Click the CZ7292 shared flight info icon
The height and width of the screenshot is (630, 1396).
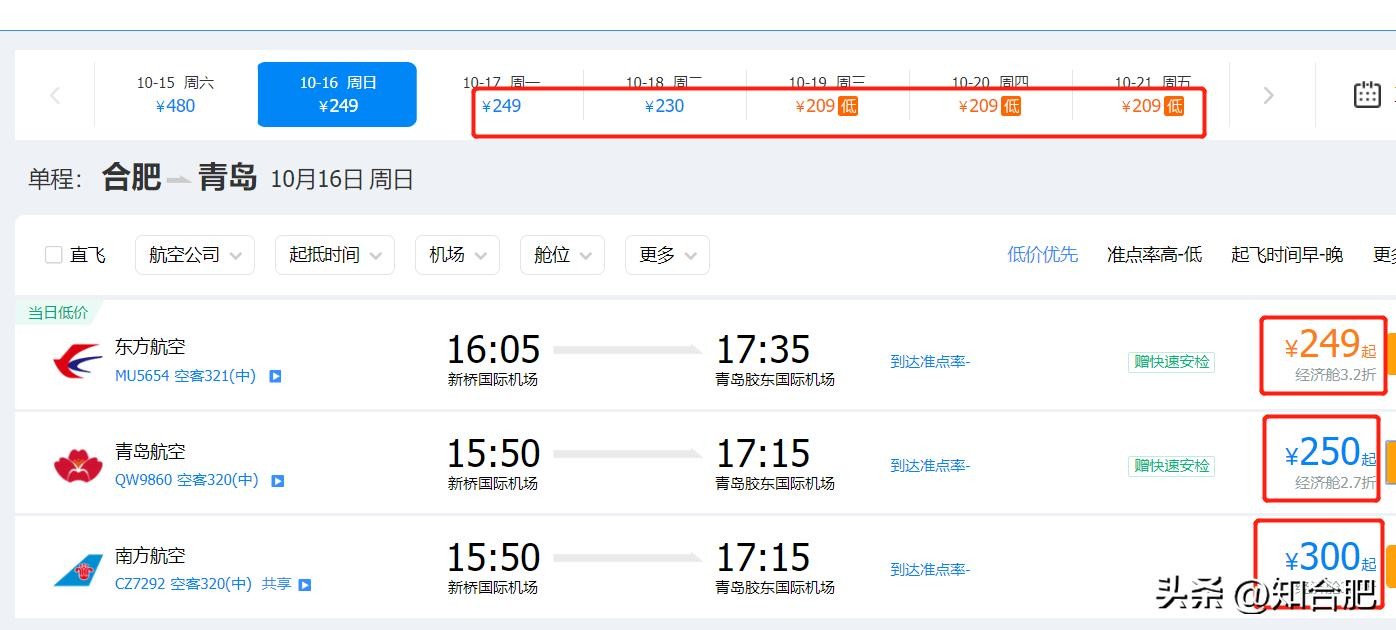click(305, 585)
